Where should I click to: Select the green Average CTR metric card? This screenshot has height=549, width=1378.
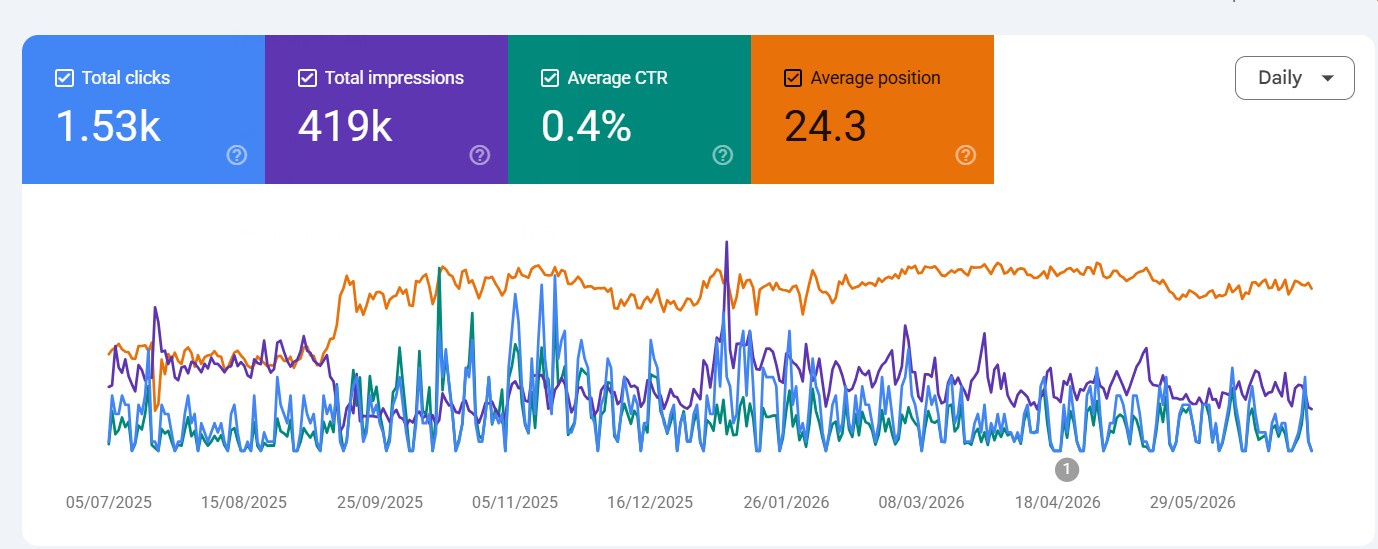coord(629,110)
